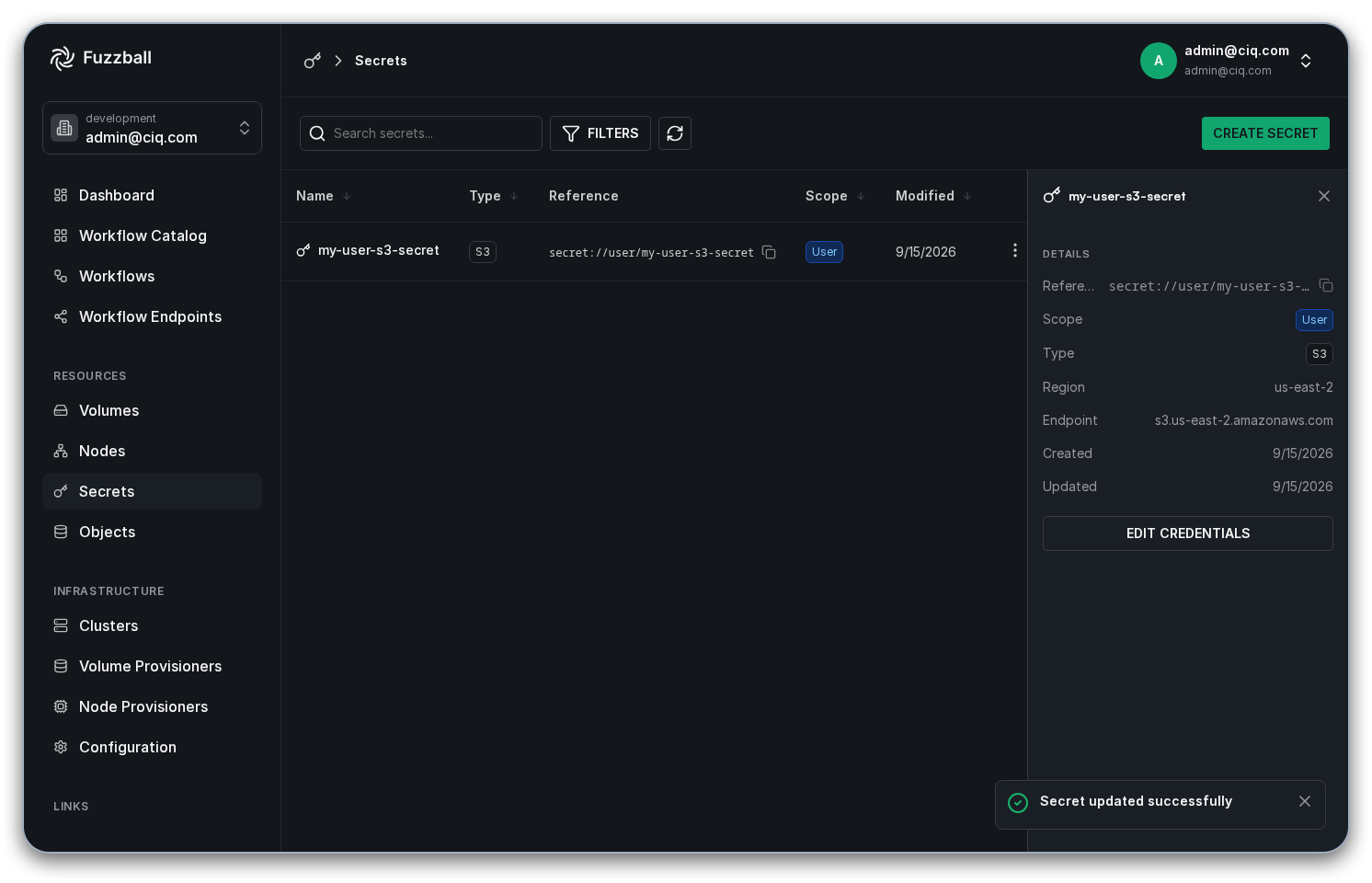Open the admin@ciq.com account menu chevron
Viewport: 1372px width, 883px height.
click(1306, 61)
